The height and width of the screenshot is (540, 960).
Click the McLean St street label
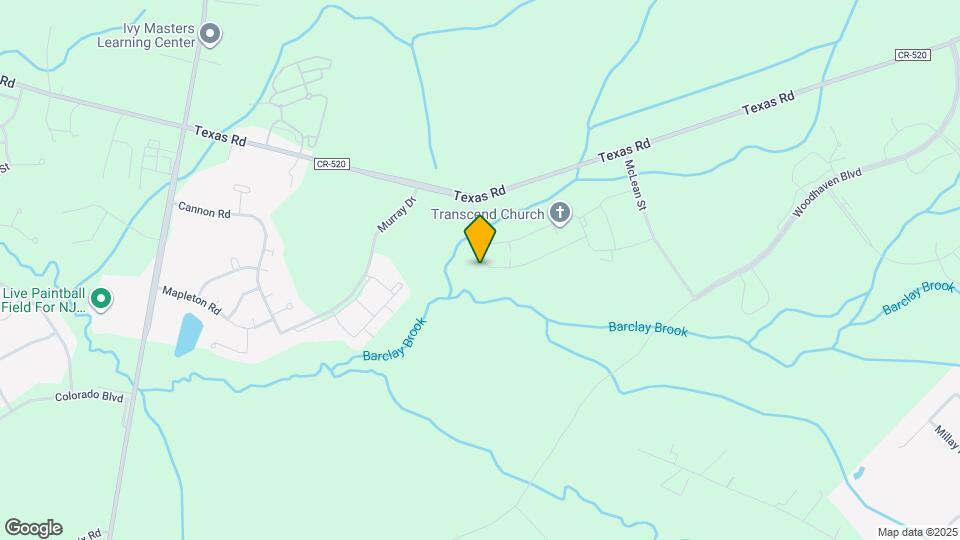pos(635,185)
